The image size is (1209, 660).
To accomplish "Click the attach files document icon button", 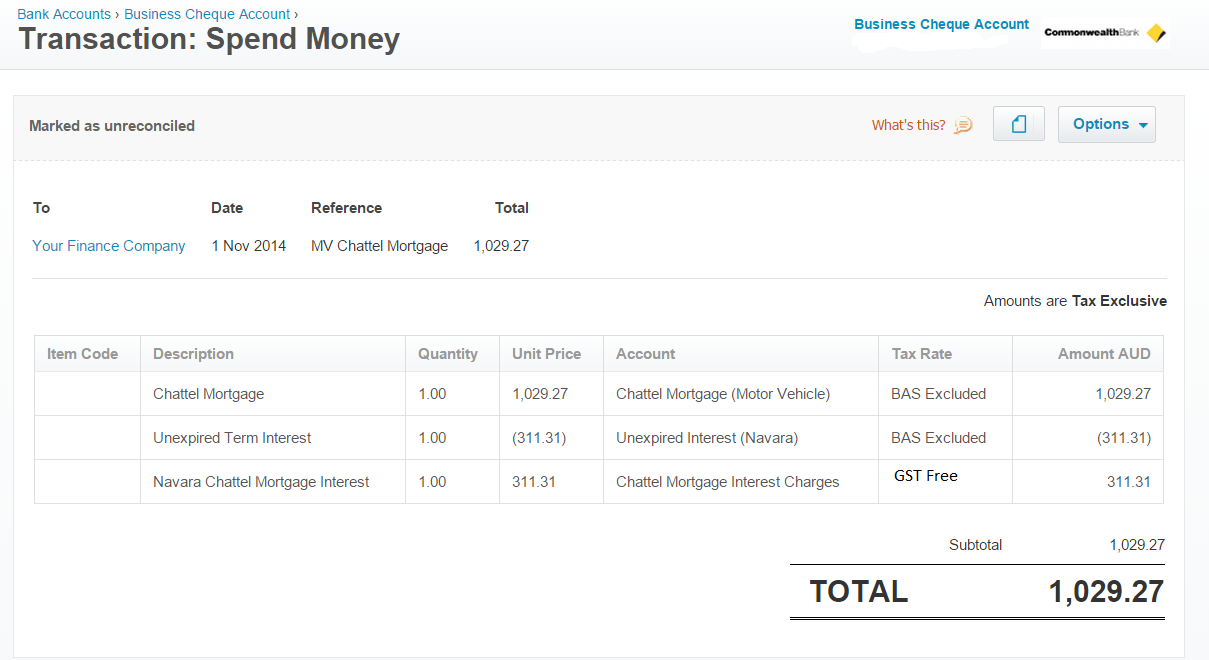I will (x=1018, y=124).
